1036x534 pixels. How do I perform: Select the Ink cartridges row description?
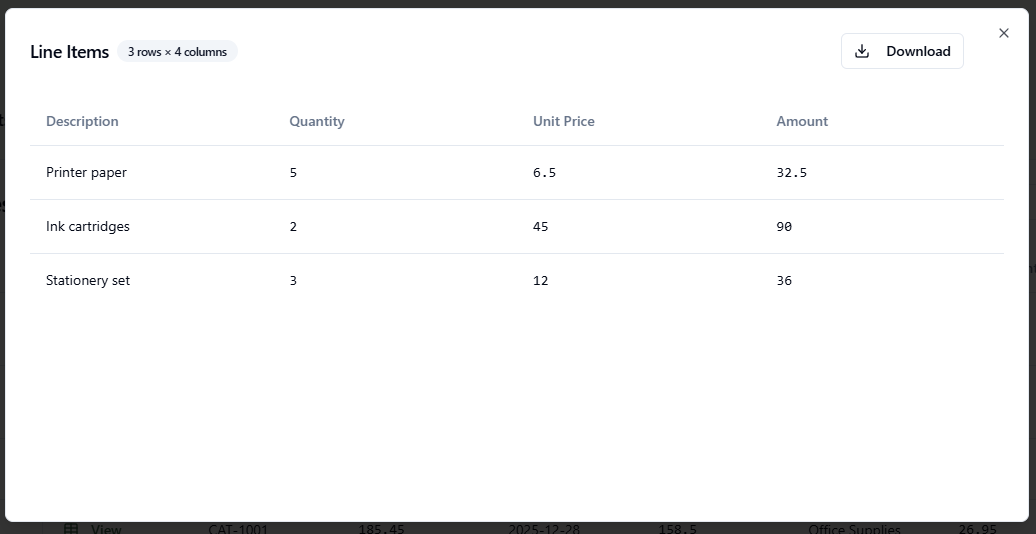[88, 226]
